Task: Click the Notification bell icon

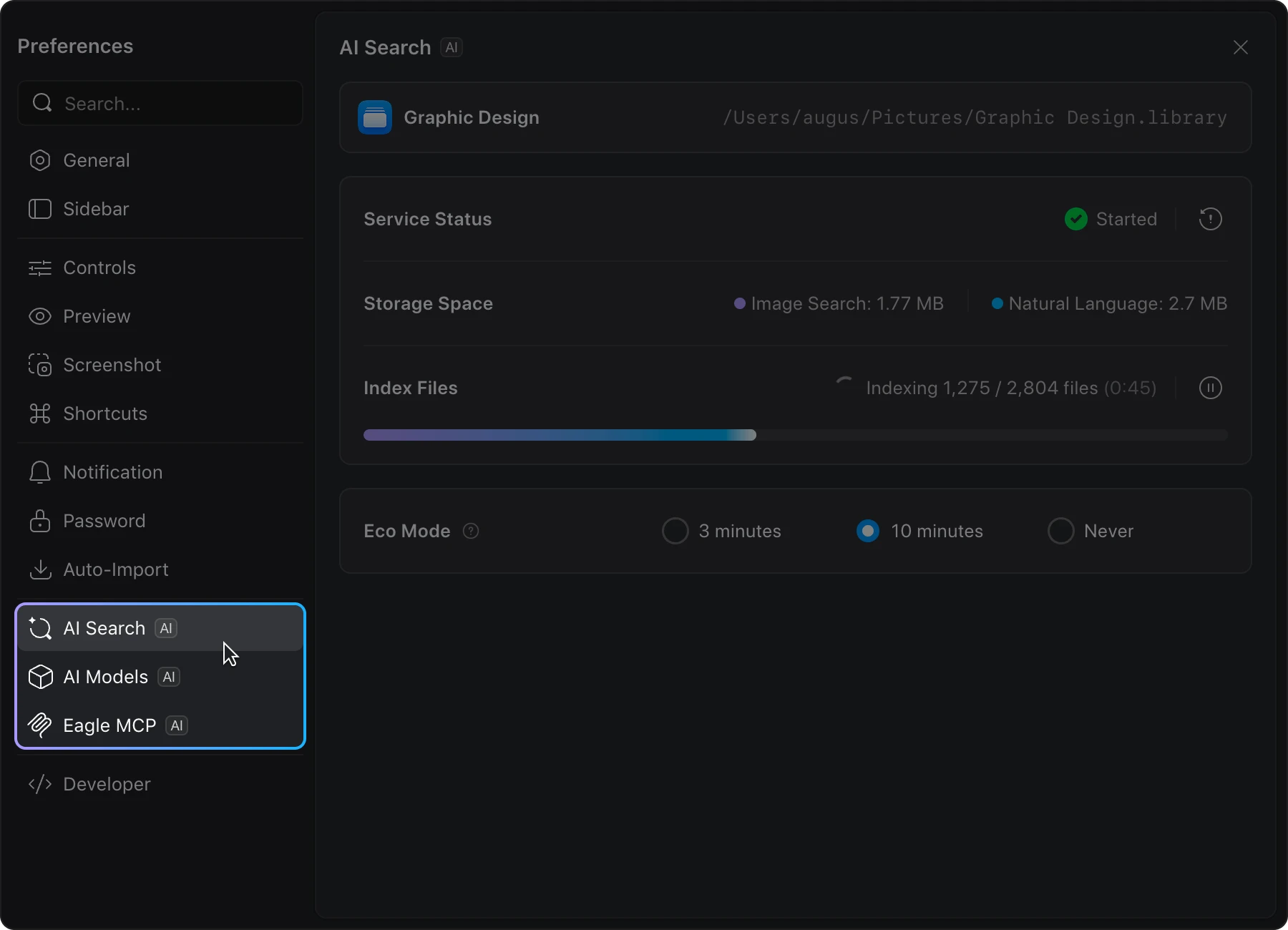Action: click(40, 472)
